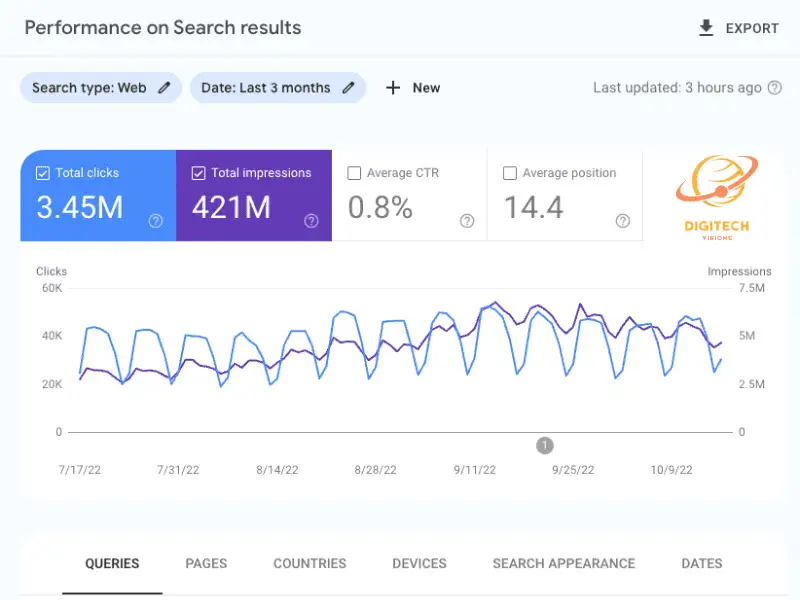Open help icon on Total impressions card
The image size is (800, 600).
point(311,221)
